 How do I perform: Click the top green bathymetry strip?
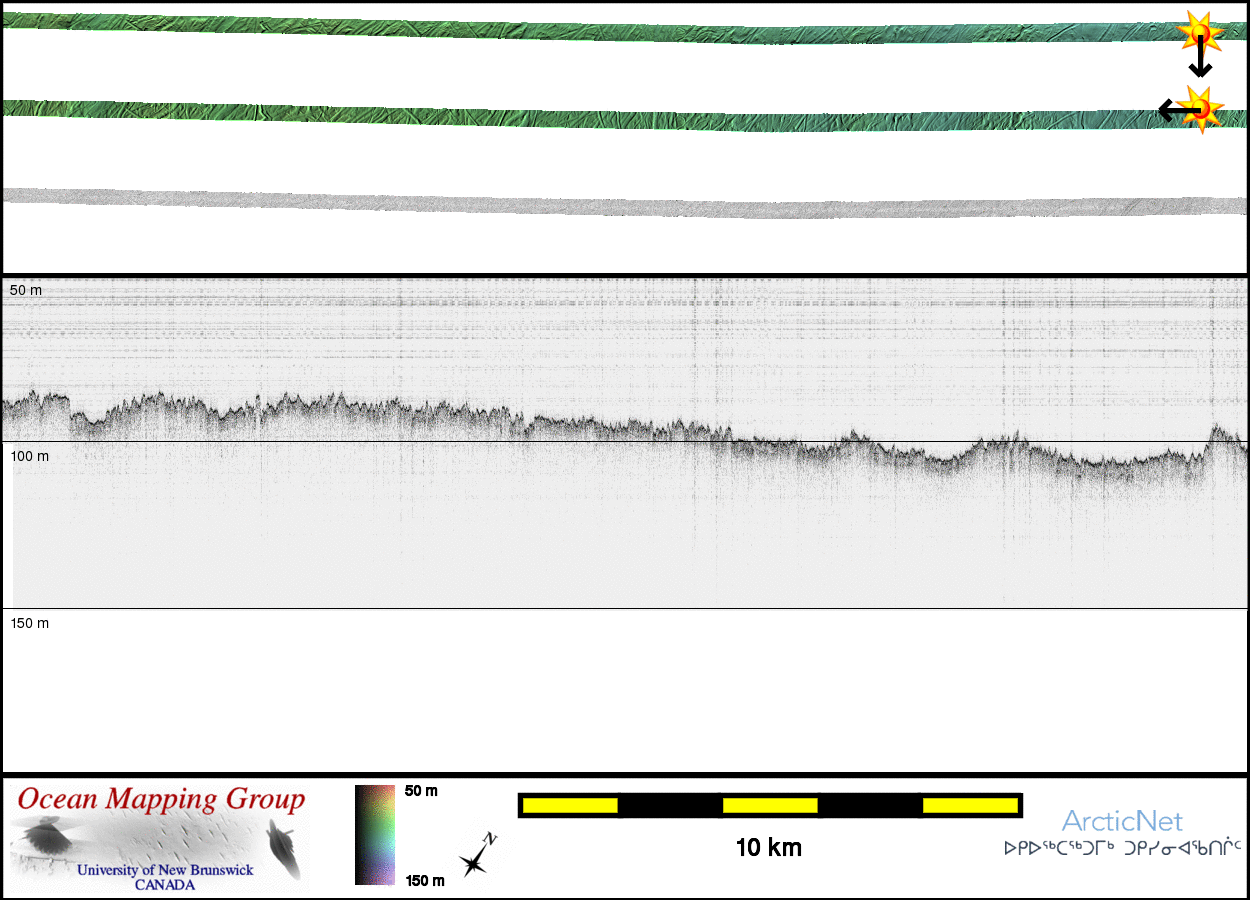(x=600, y=29)
